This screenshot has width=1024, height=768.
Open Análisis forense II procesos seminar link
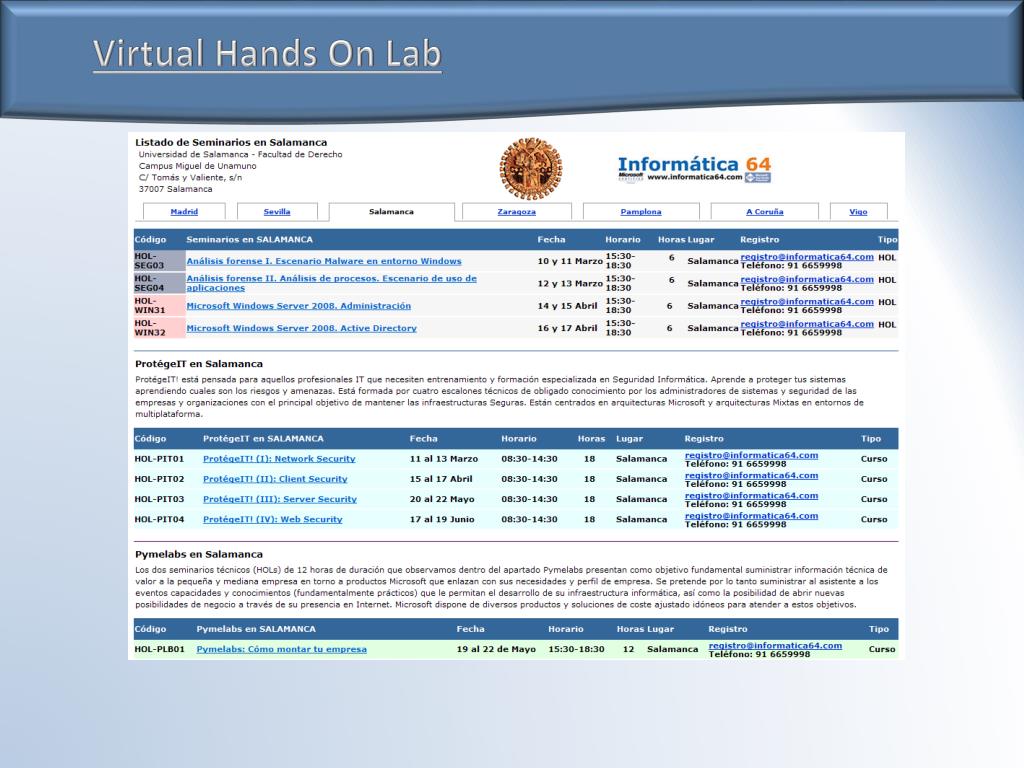point(332,283)
